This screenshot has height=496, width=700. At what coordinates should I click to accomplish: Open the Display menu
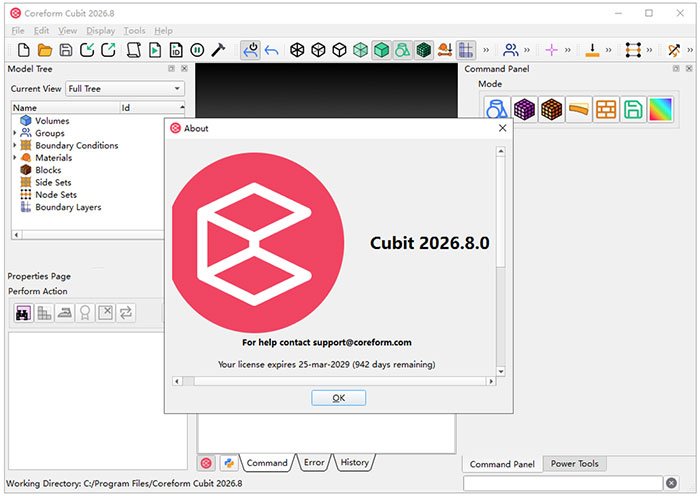pyautogui.click(x=100, y=31)
